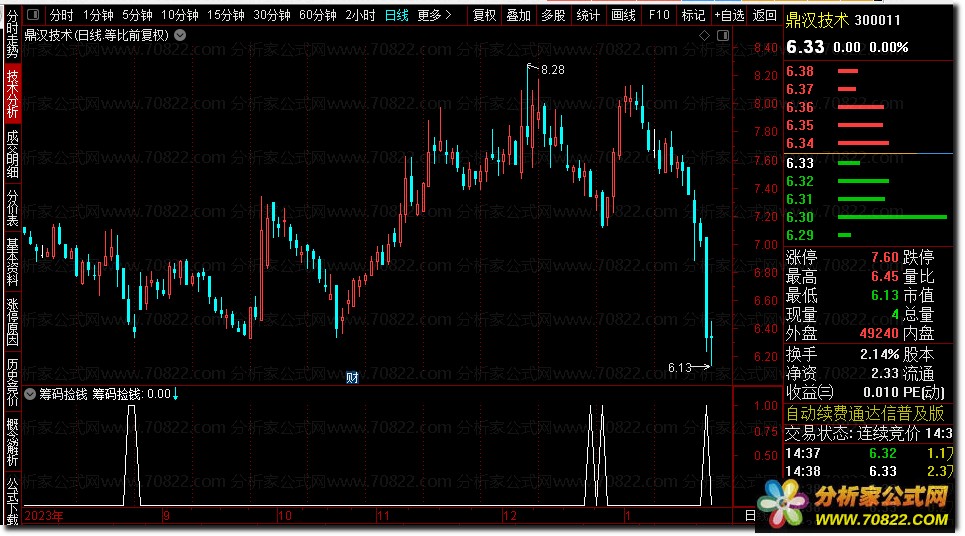Switch to the 2小时 period
Image resolution: width=965 pixels, height=536 pixels.
(360, 15)
